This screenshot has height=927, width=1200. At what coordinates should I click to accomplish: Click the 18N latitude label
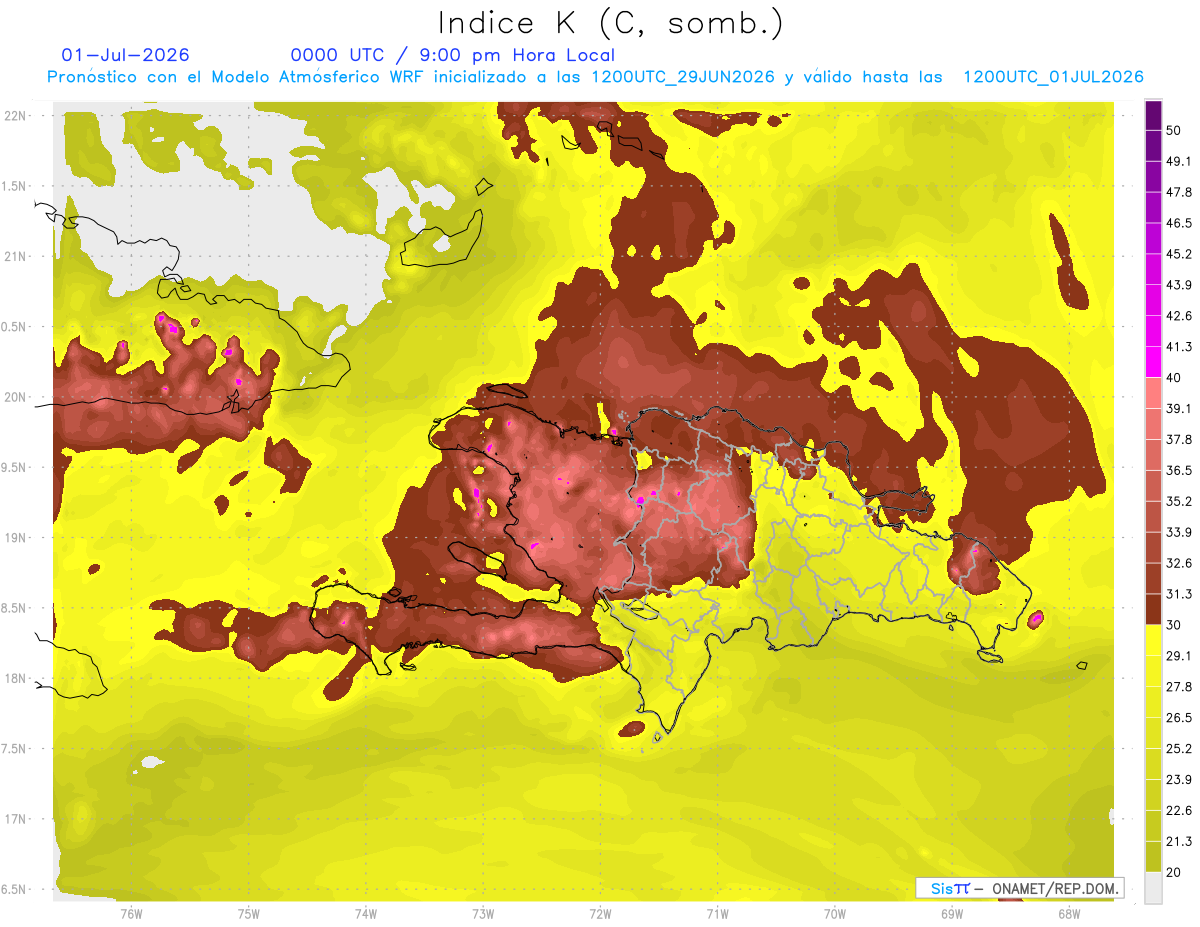[x=15, y=679]
